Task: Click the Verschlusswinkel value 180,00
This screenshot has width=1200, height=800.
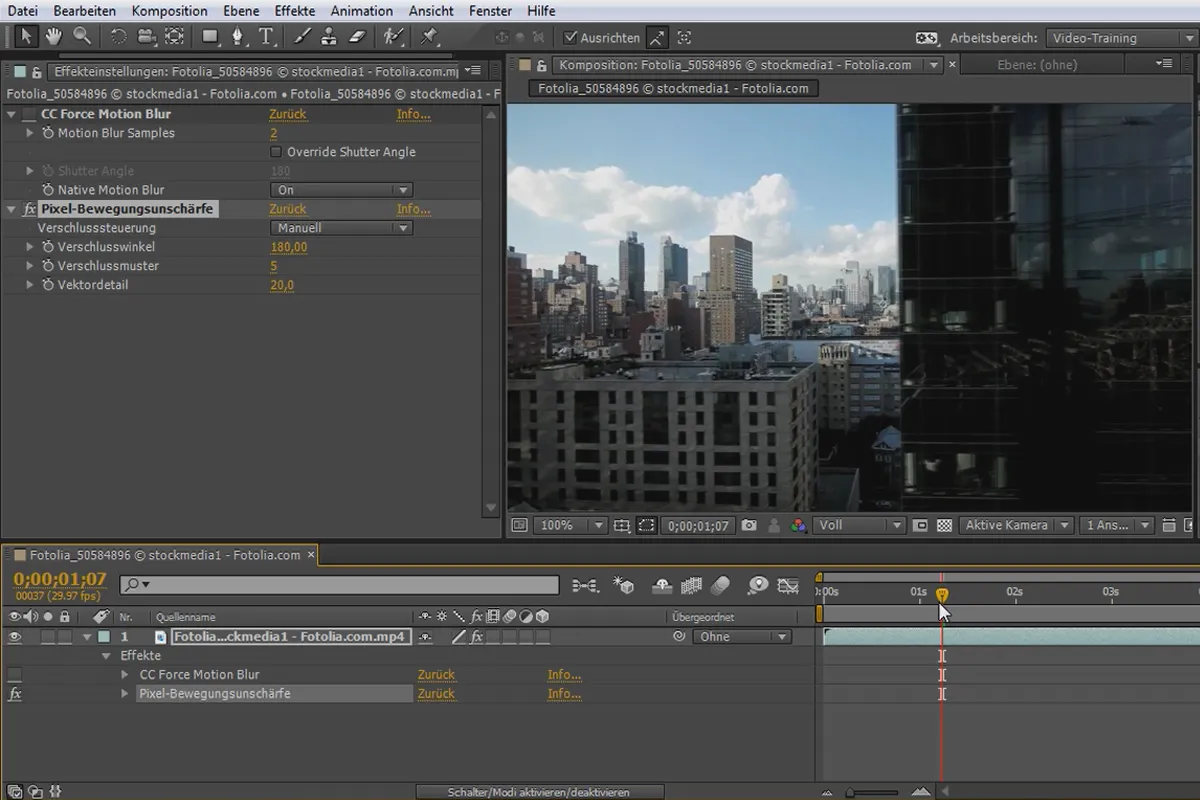Action: 288,247
